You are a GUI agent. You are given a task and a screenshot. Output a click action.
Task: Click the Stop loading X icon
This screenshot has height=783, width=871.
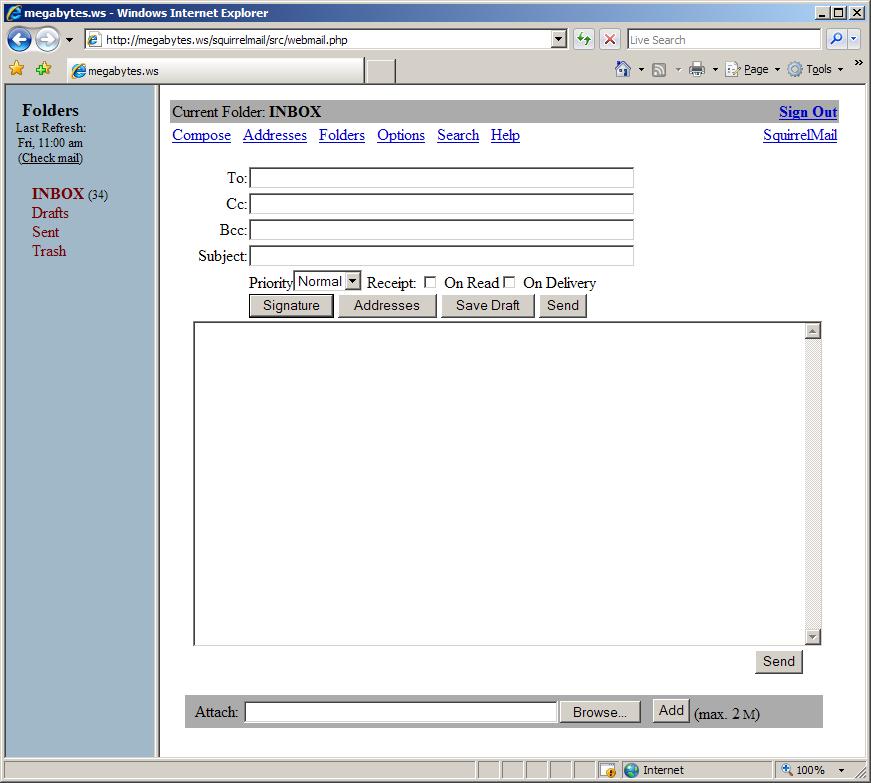tap(609, 40)
